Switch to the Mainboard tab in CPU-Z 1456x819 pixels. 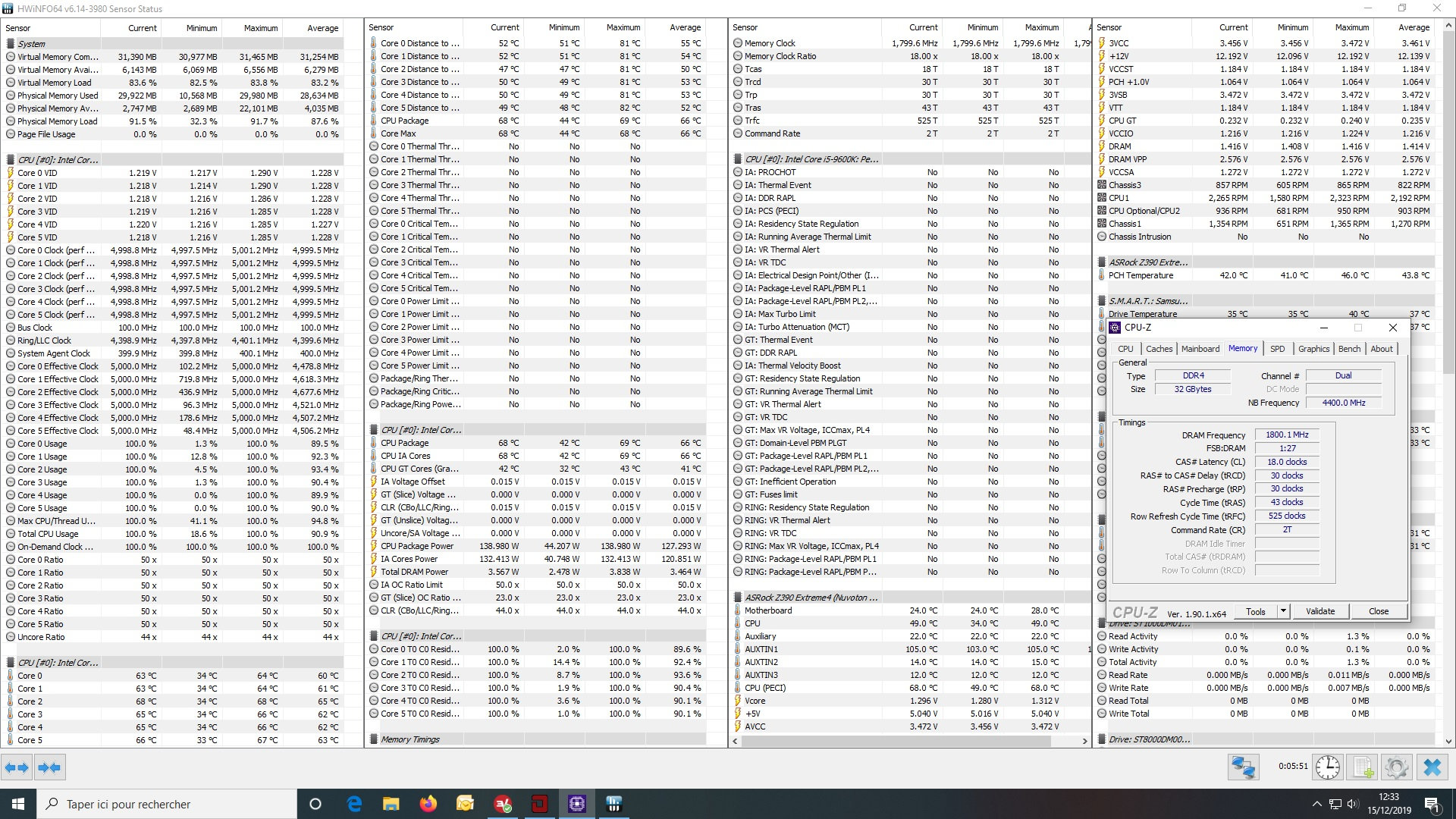(x=1200, y=349)
